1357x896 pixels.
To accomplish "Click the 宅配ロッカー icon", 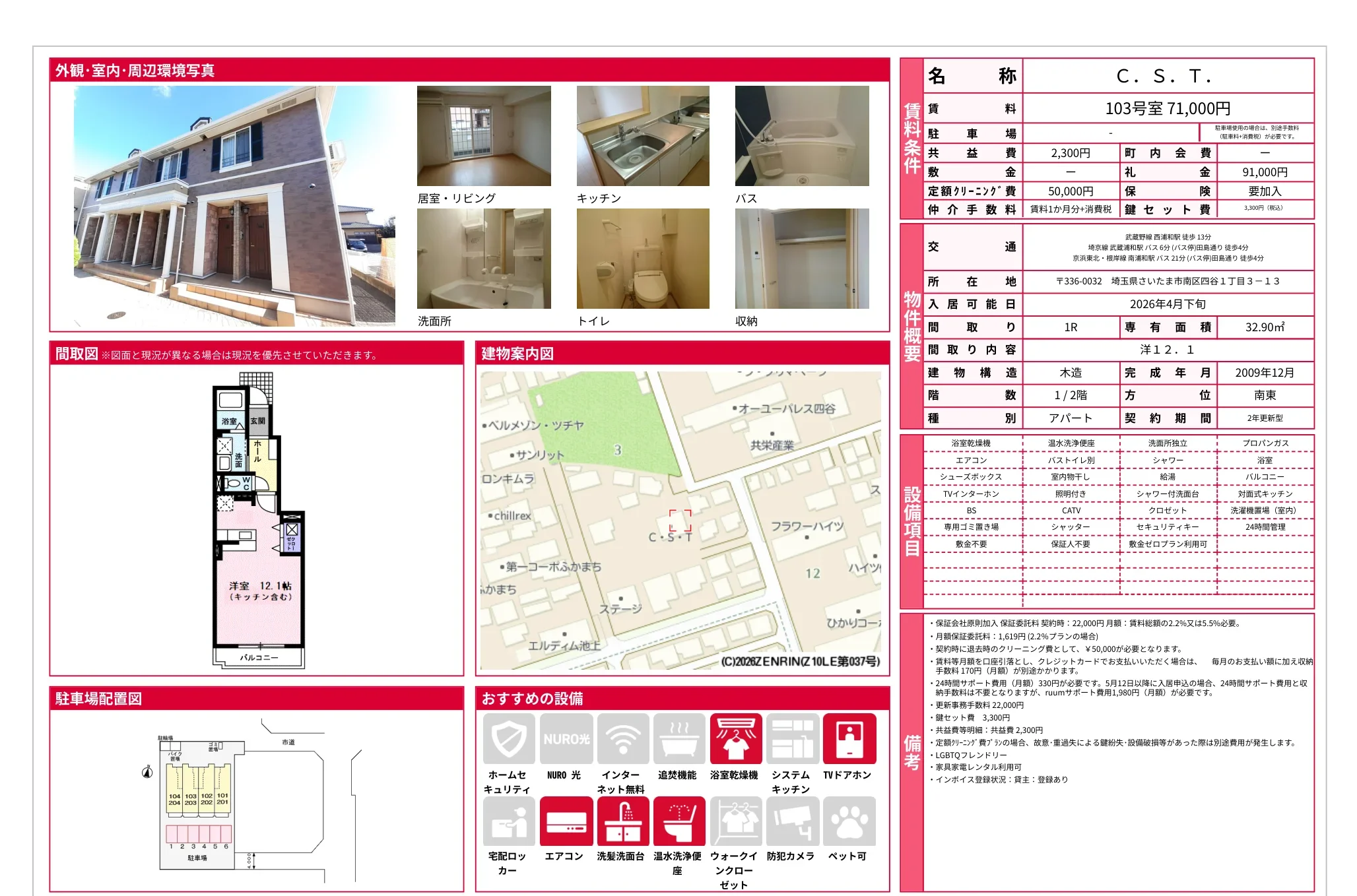I will 508,821.
